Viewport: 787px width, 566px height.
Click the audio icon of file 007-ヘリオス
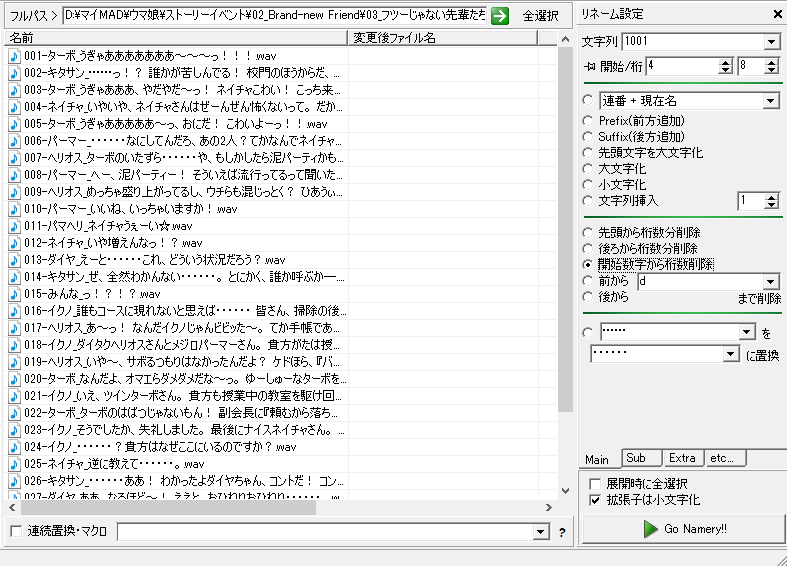[x=14, y=158]
